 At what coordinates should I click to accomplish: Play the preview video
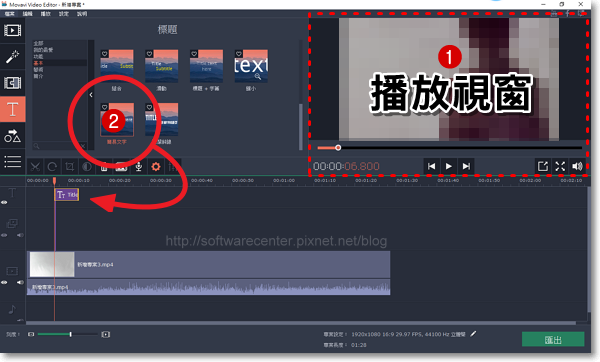[449, 166]
